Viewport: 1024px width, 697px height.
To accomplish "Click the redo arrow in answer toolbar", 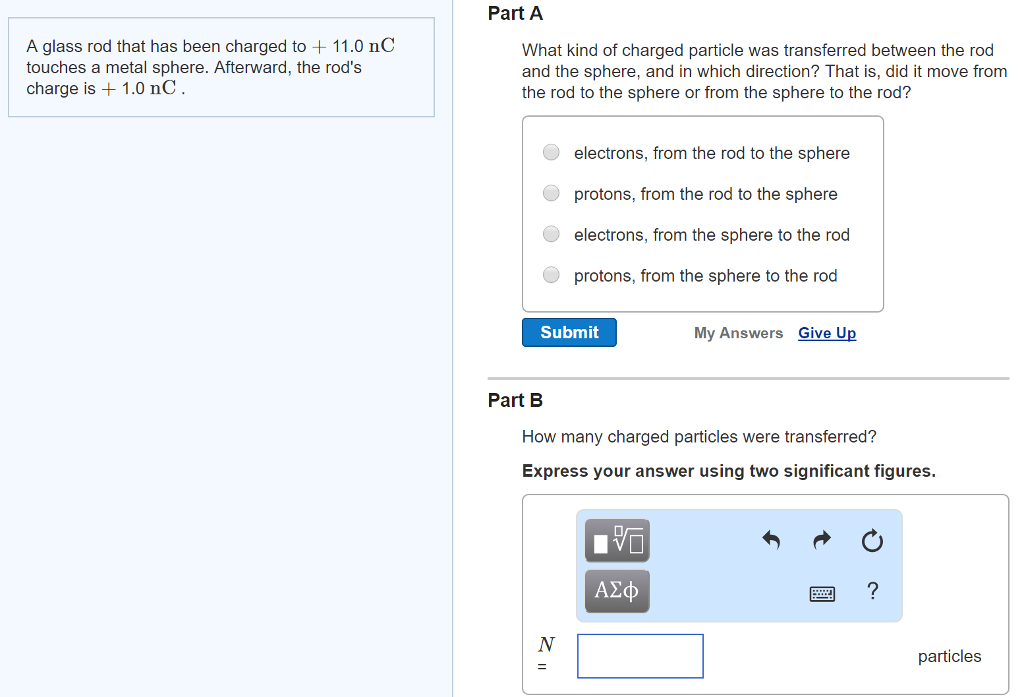I will [x=821, y=541].
